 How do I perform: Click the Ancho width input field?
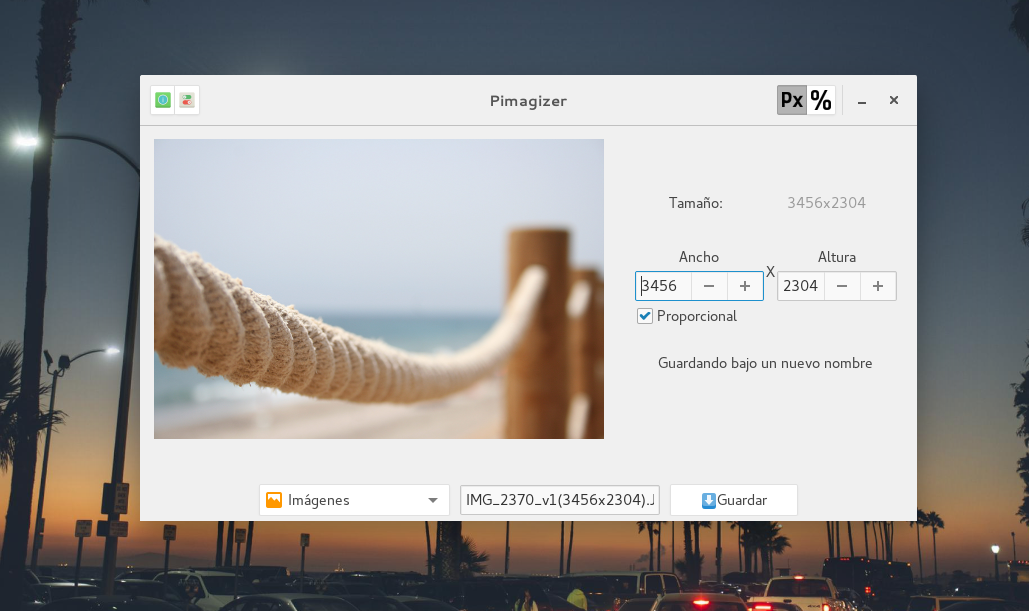click(664, 286)
